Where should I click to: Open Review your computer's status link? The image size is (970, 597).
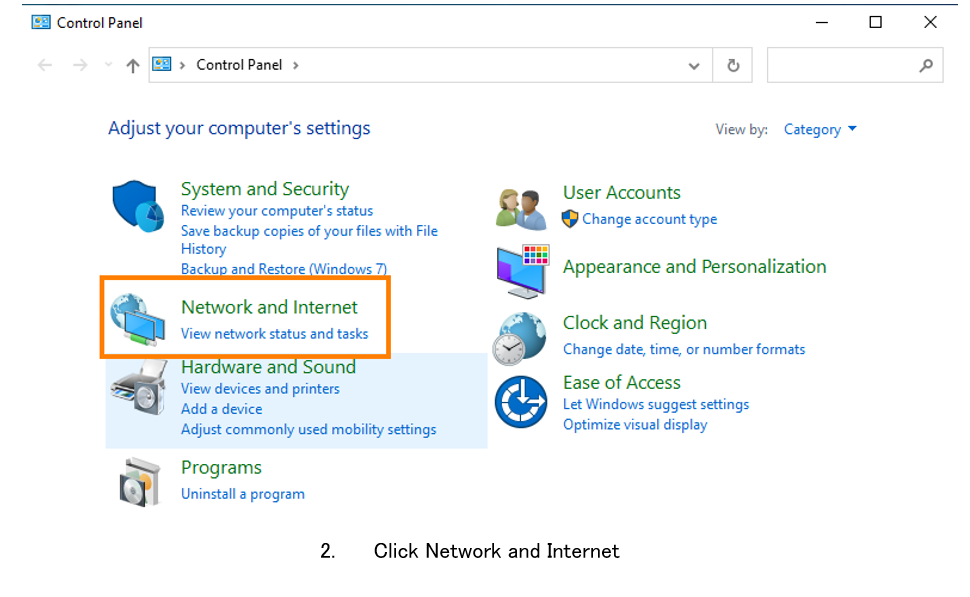(276, 211)
